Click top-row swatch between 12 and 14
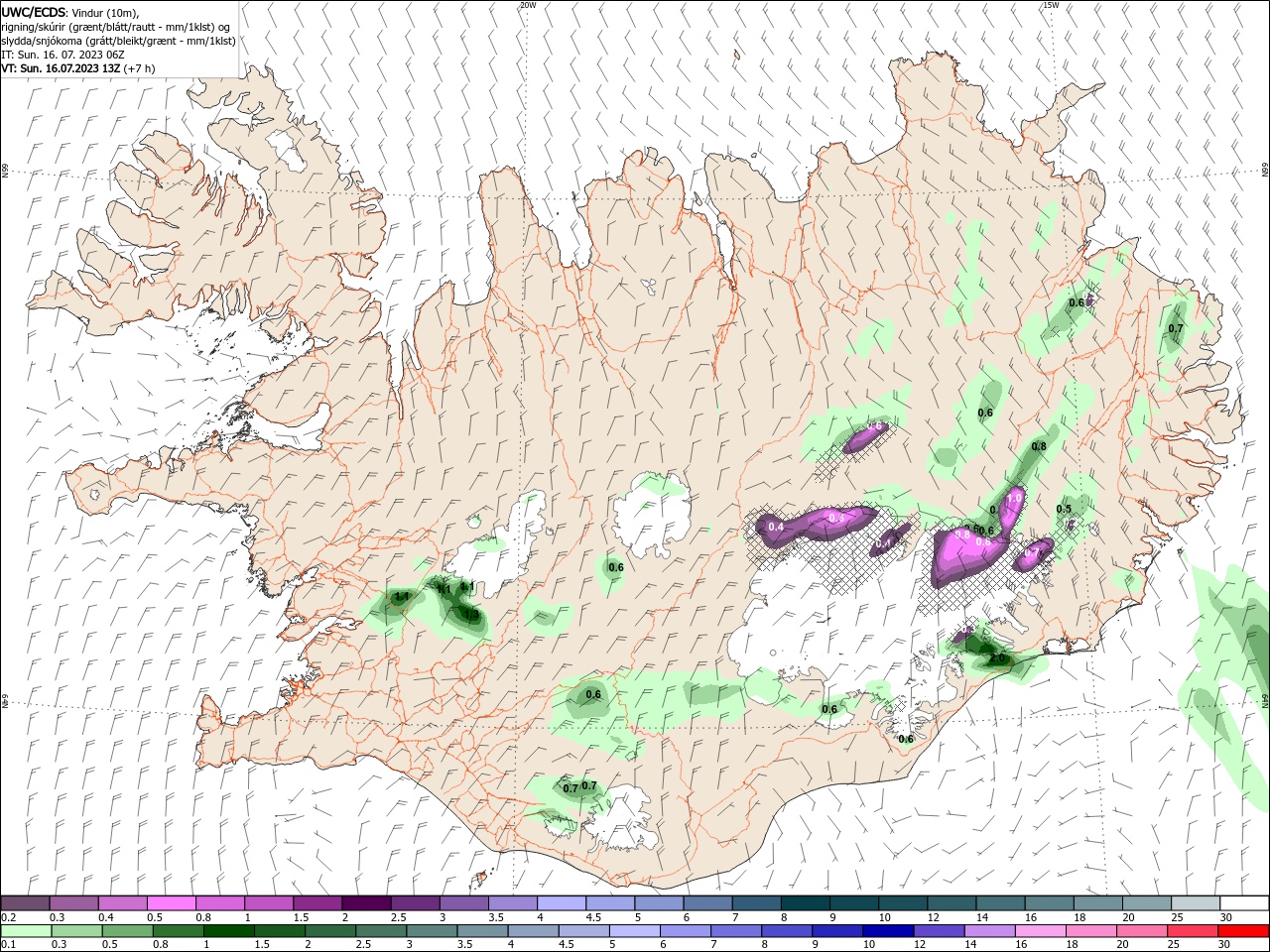This screenshot has height=952, width=1270. point(952,903)
